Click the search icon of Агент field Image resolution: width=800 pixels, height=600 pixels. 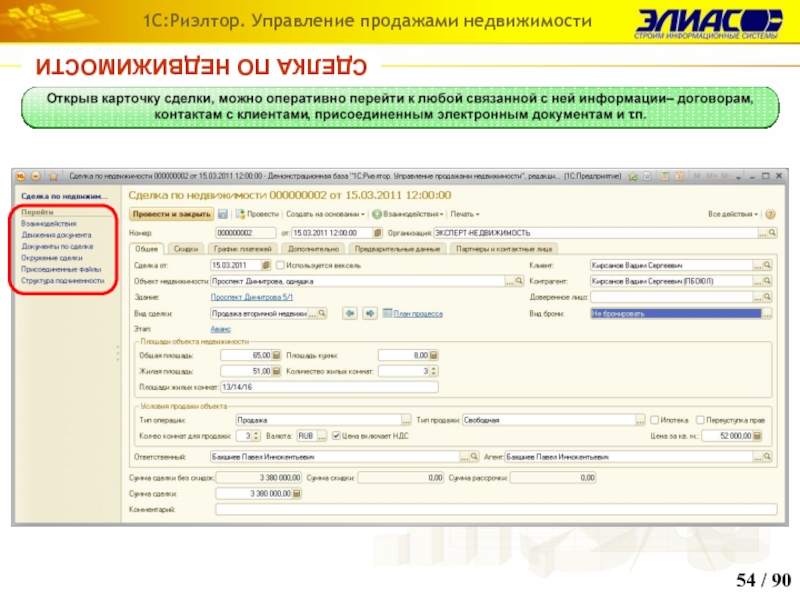point(767,457)
